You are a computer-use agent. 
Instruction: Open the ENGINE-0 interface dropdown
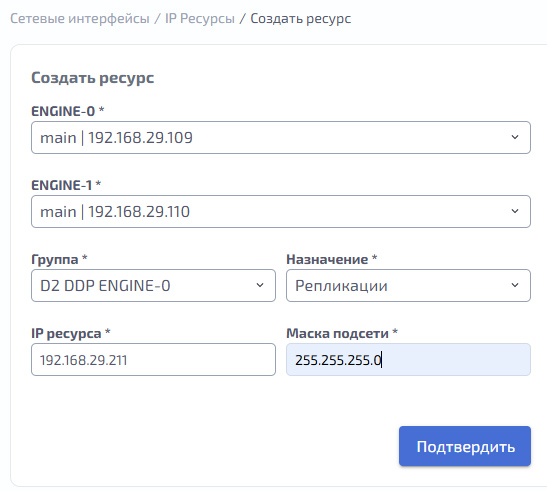pos(281,137)
